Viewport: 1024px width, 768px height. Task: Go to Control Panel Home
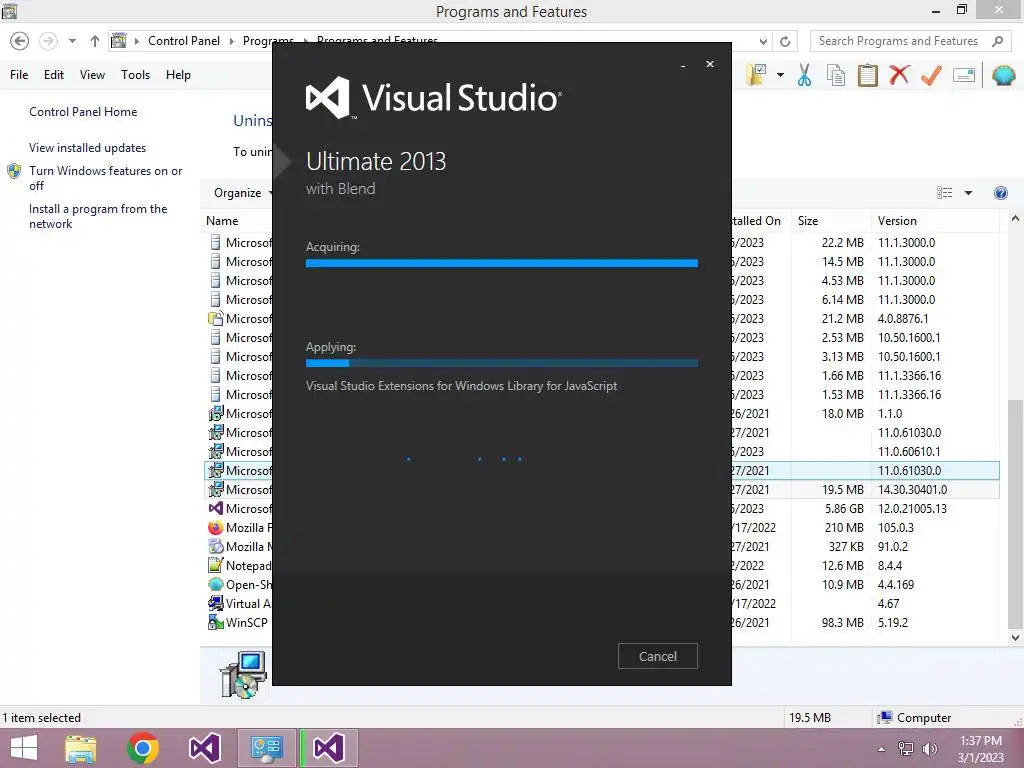pyautogui.click(x=83, y=112)
